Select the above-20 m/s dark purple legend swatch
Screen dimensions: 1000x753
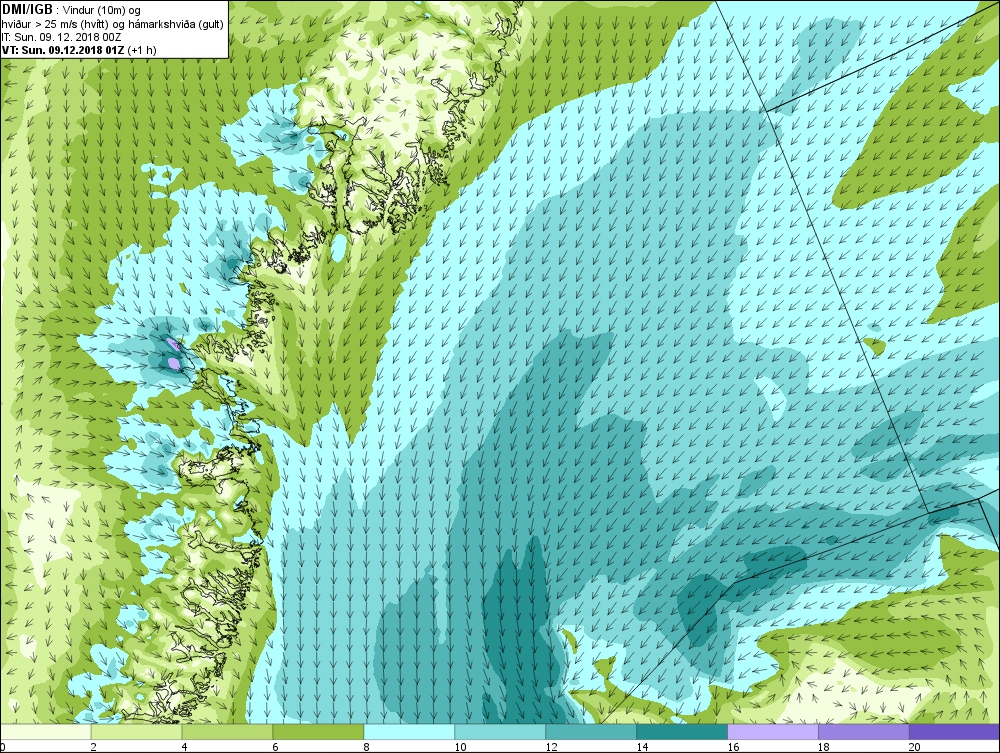[x=954, y=731]
